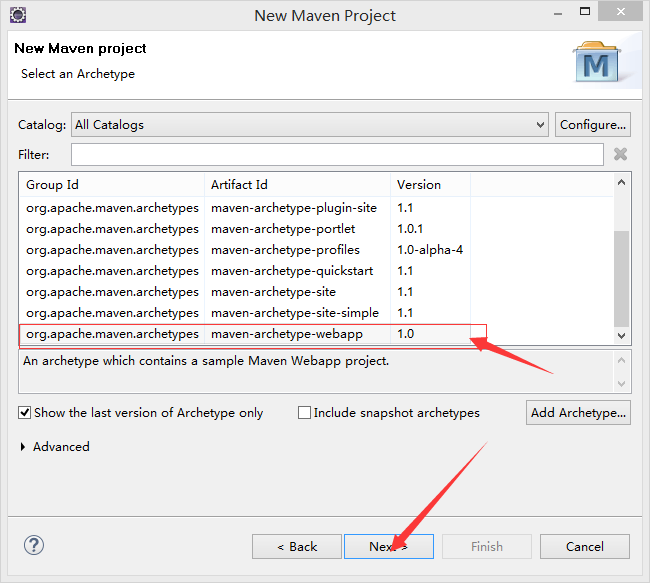Click the description box scroll up arrow

tap(621, 360)
